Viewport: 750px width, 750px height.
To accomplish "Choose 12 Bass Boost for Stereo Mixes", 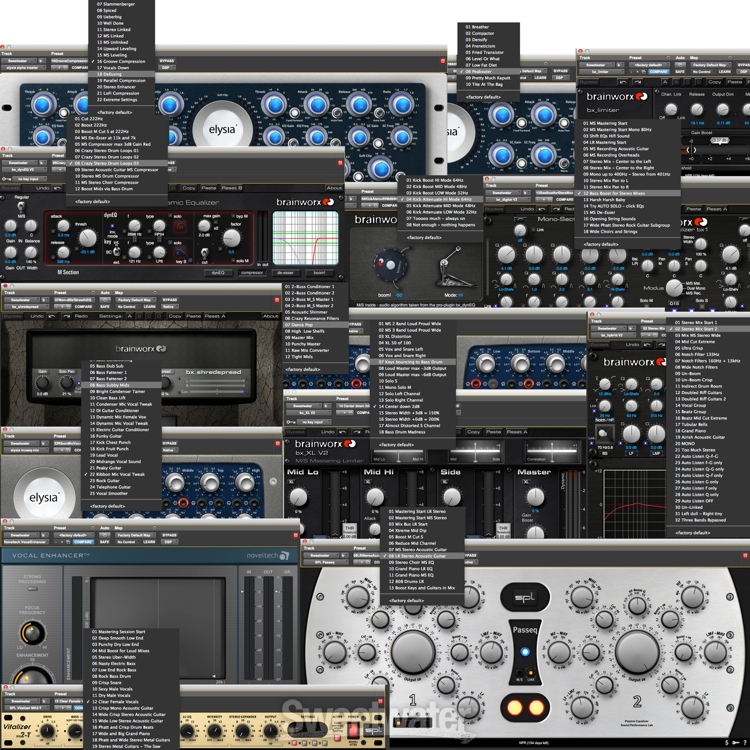I will (x=627, y=193).
